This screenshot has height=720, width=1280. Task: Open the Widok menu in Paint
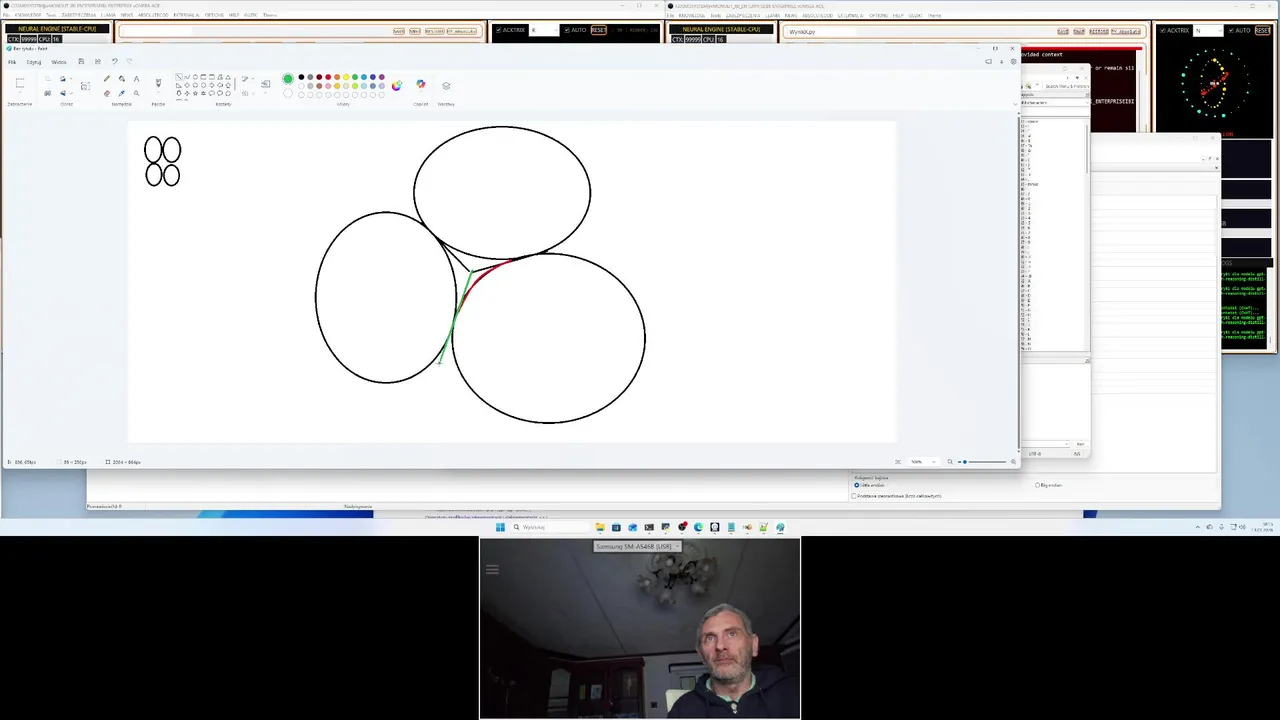[59, 62]
